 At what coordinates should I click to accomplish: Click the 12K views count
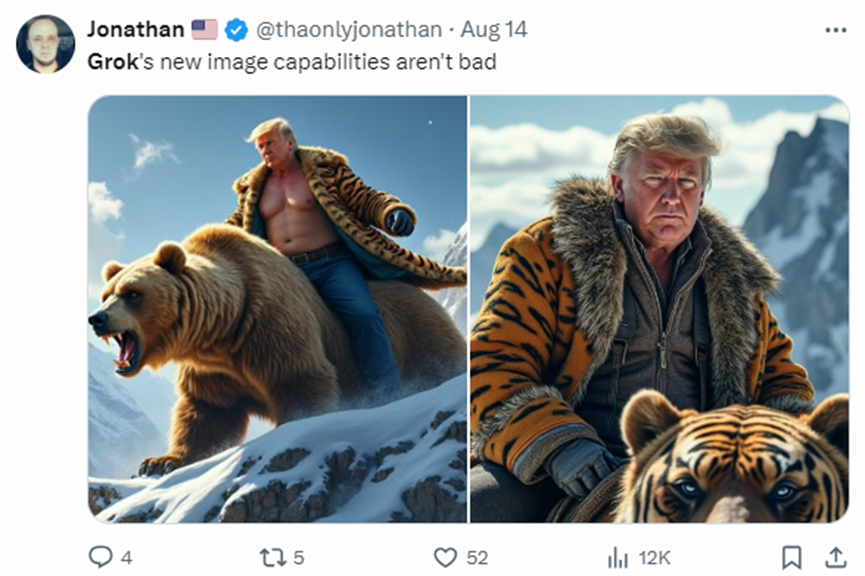(653, 558)
